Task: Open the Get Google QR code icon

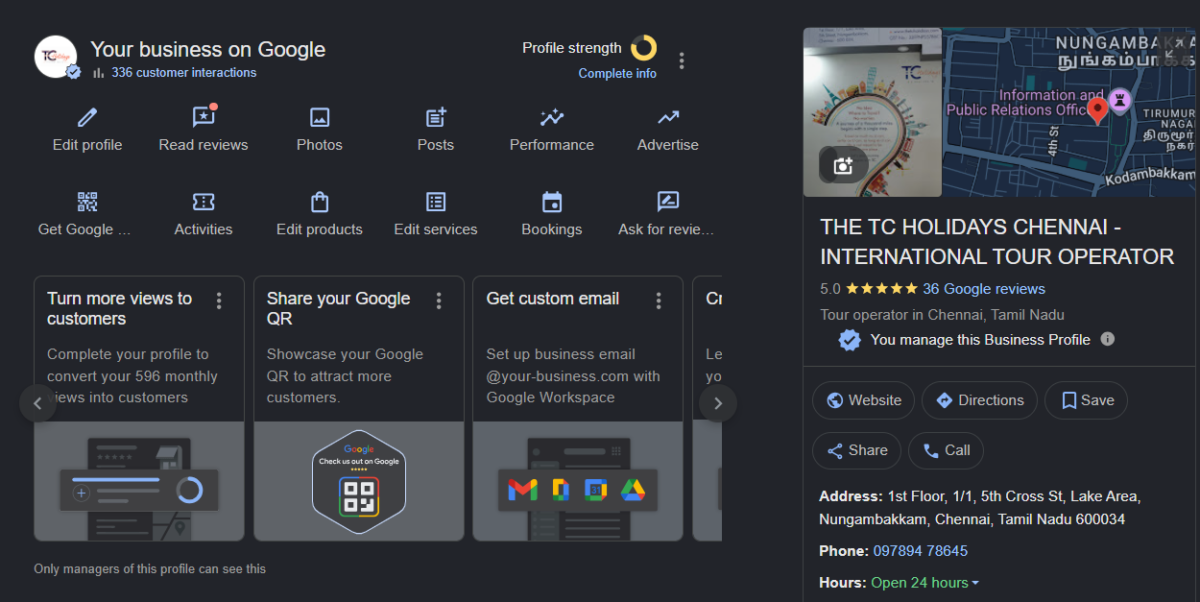Action: [x=87, y=202]
